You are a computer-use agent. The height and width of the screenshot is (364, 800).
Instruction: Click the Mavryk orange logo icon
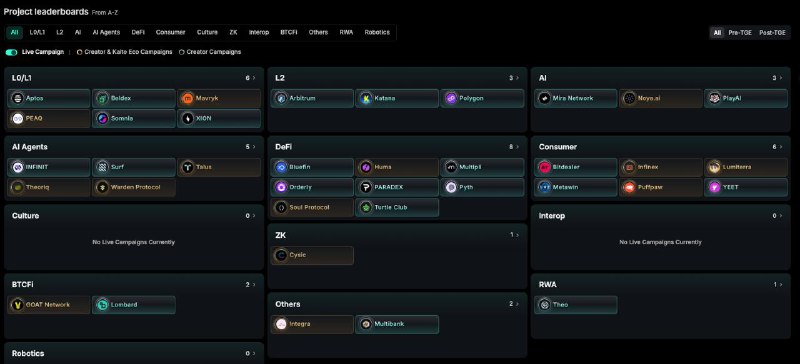coord(187,98)
